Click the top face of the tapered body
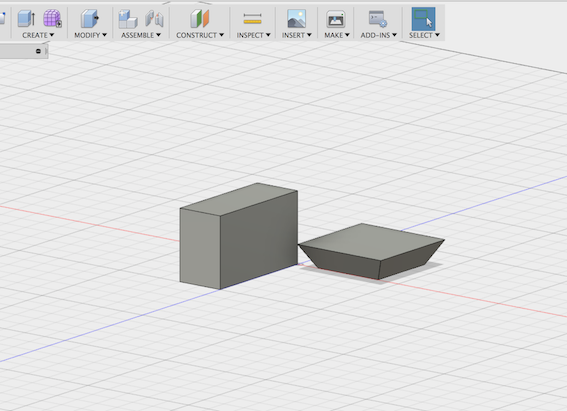This screenshot has height=411, width=567. pos(372,241)
